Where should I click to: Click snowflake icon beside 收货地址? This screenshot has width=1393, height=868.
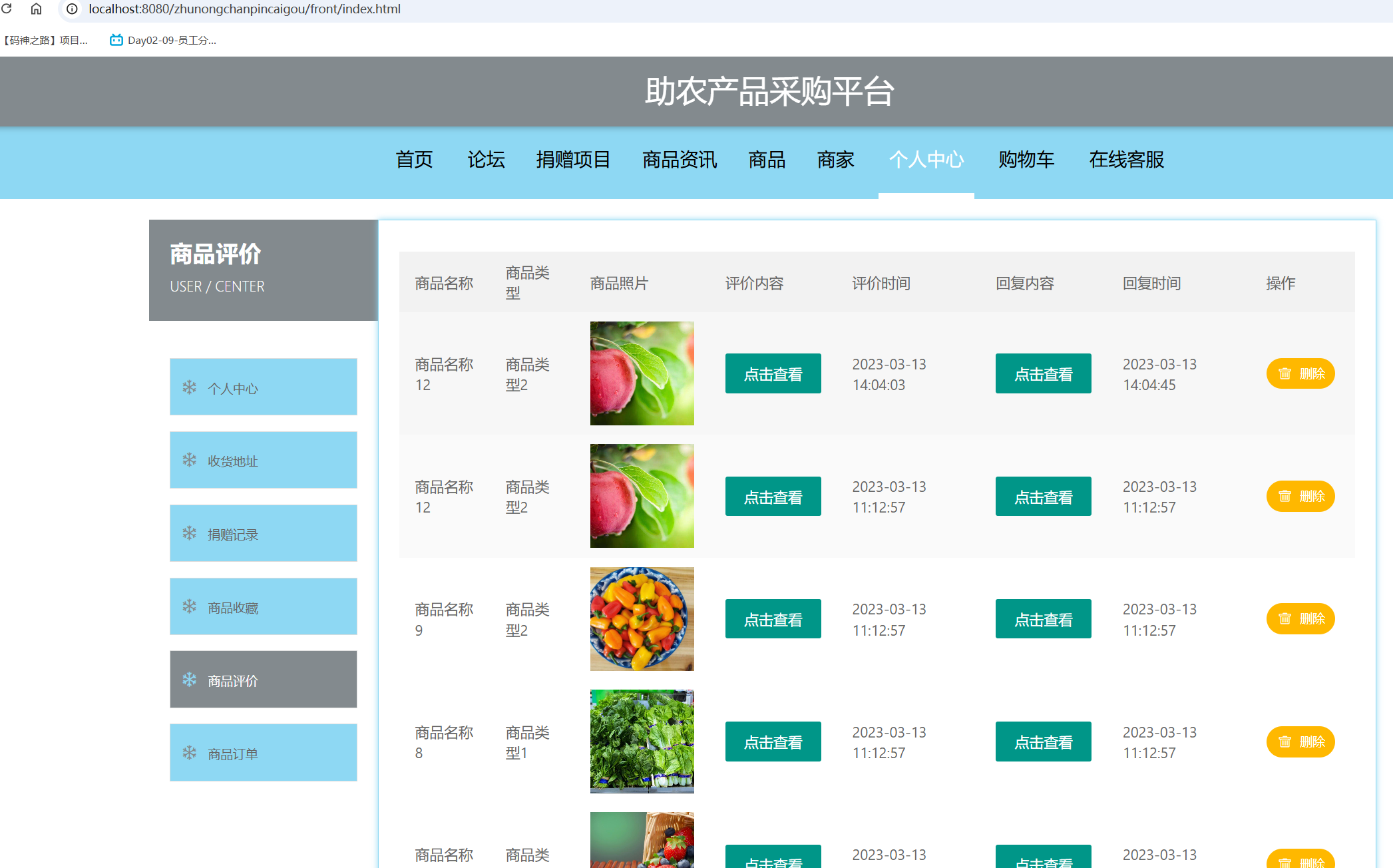click(190, 460)
